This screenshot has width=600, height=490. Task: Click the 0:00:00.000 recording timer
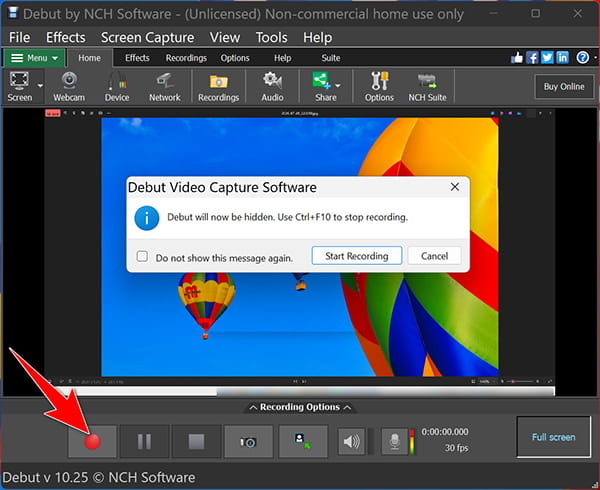[445, 432]
